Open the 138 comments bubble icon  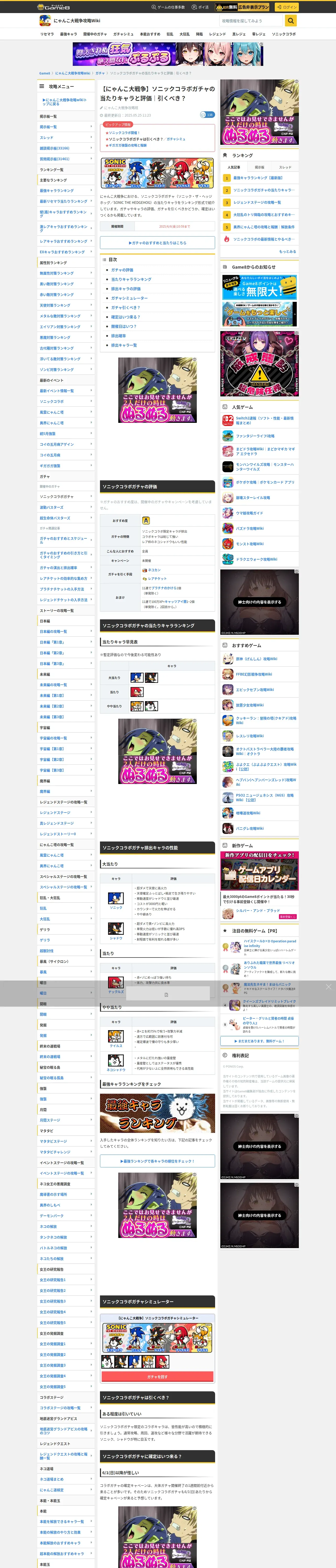(x=207, y=114)
